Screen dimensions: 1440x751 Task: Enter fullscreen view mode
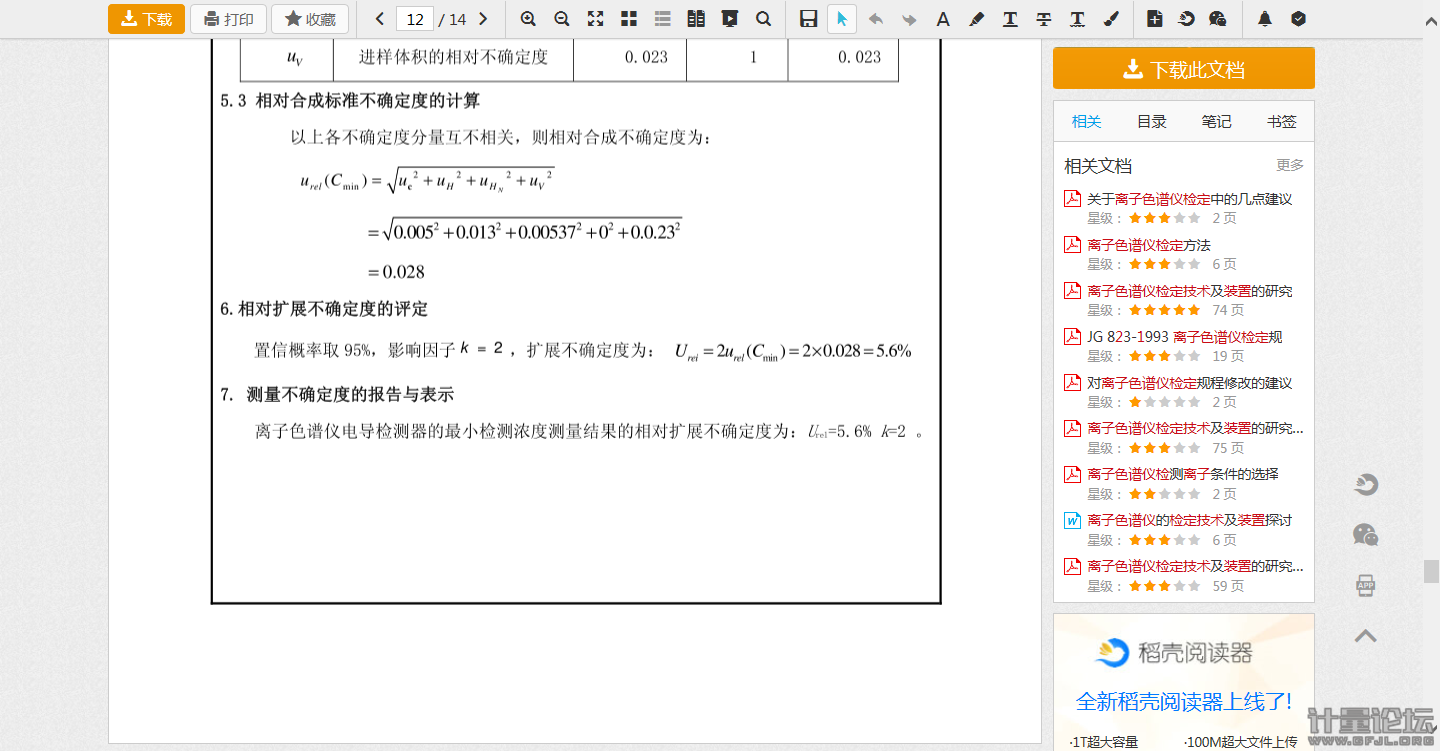point(595,19)
